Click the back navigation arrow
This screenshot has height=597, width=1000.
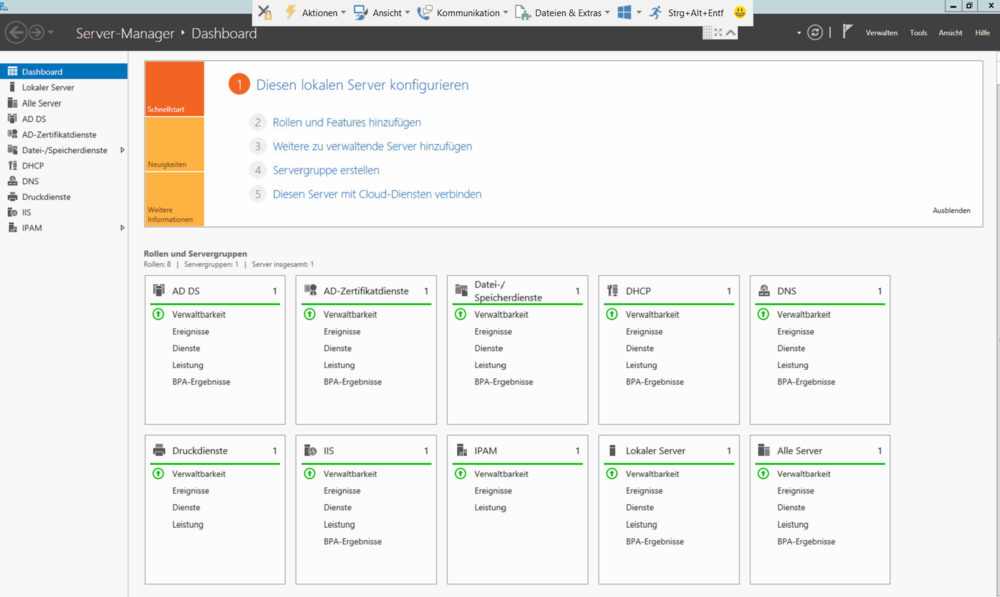click(x=16, y=32)
